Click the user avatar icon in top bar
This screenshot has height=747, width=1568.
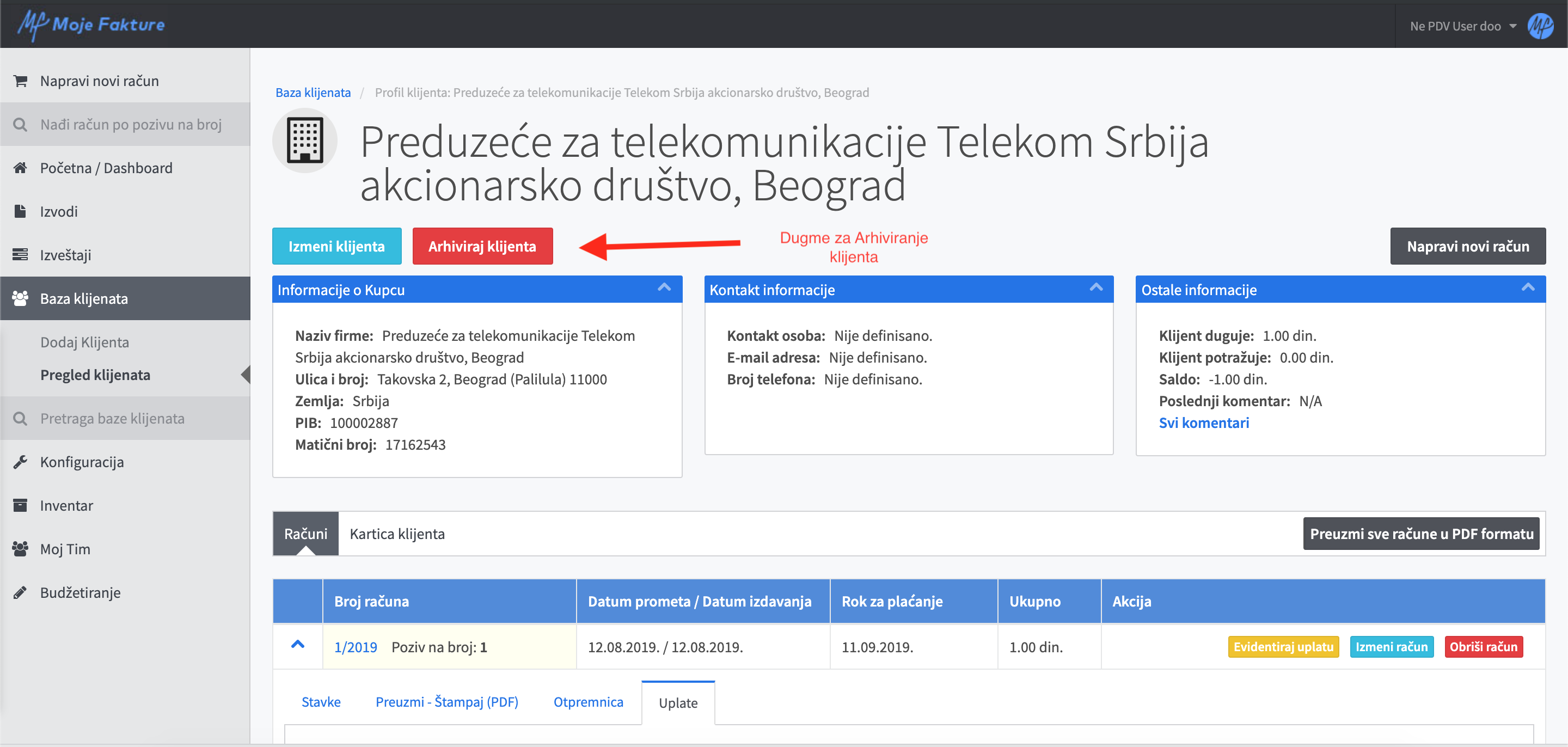(x=1540, y=26)
